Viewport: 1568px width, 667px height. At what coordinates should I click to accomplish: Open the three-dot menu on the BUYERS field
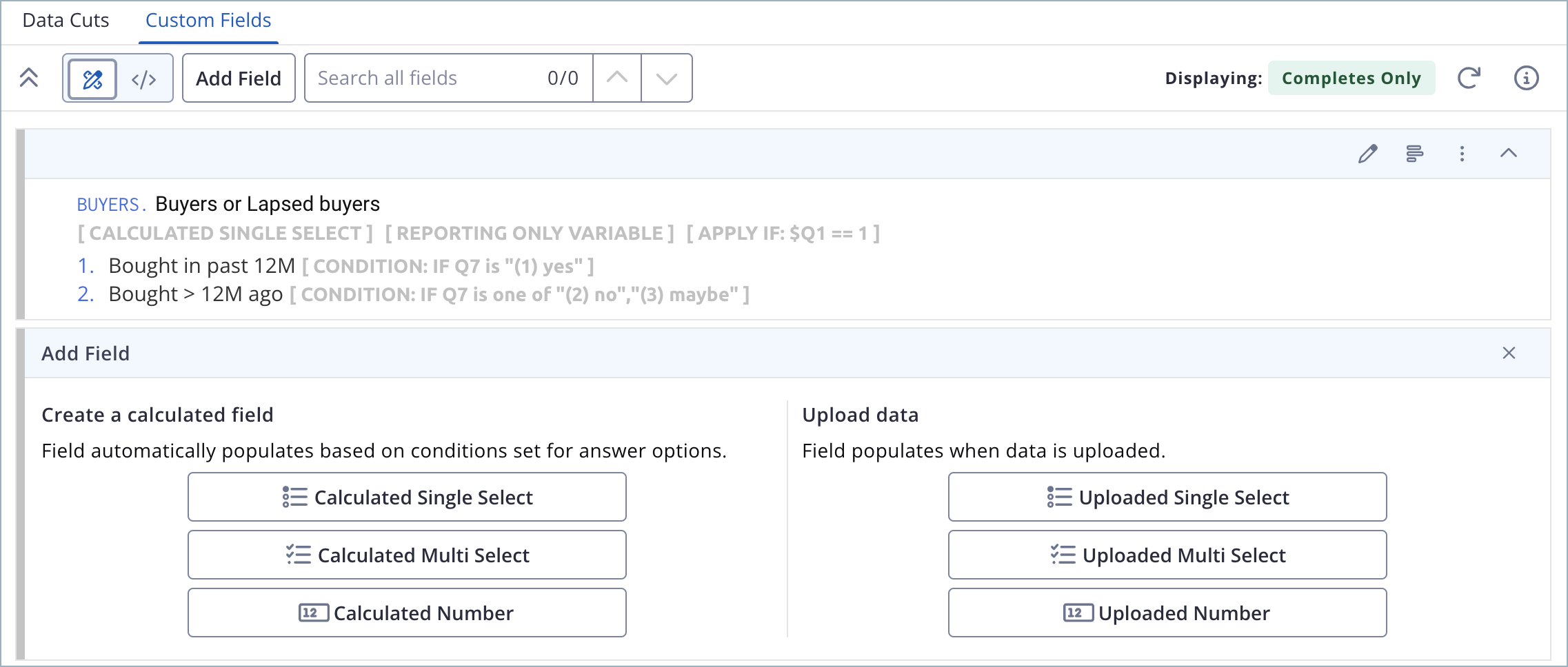(x=1462, y=154)
